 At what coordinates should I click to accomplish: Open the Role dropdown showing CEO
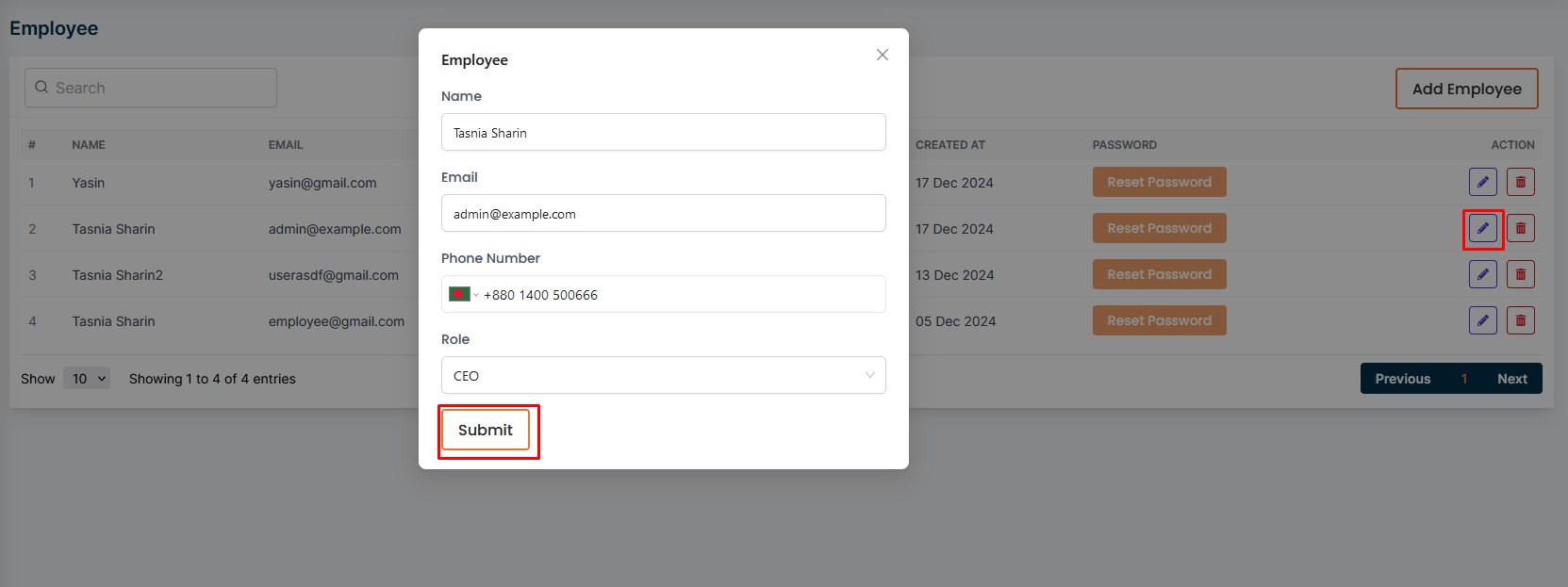[663, 375]
